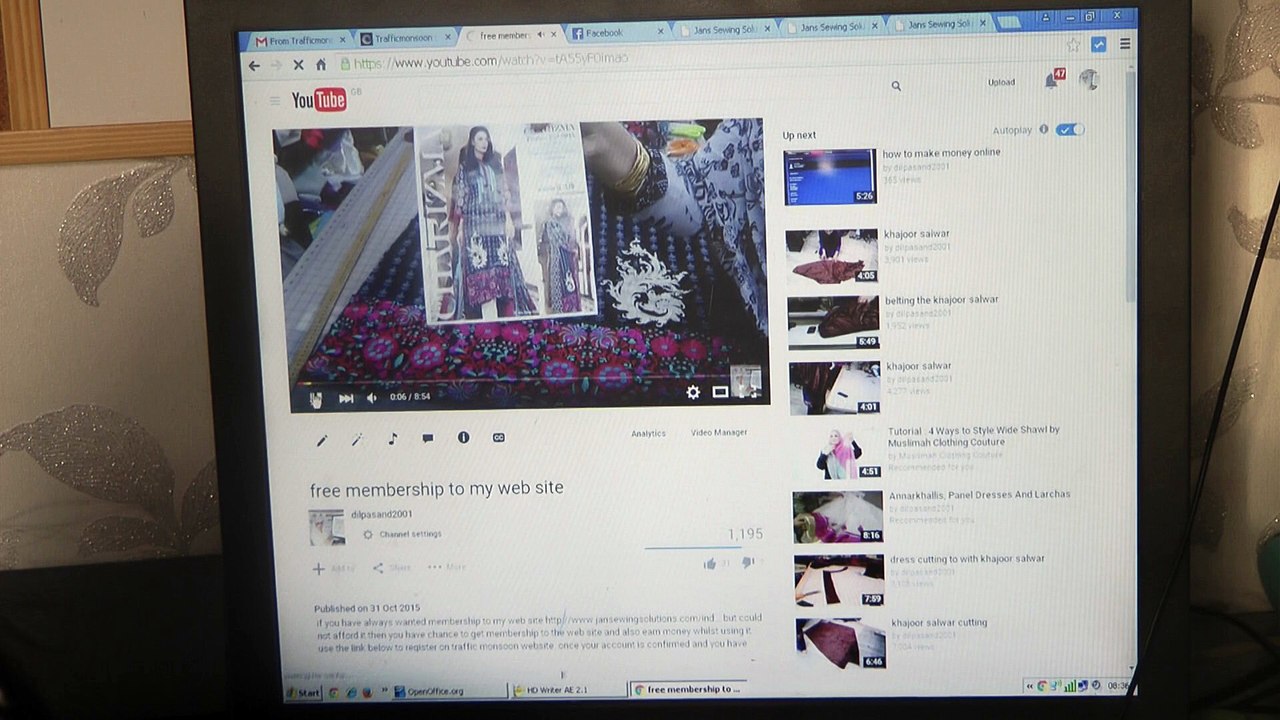Open 'Annarkhallis, Panel Dresses And Larchas' video

pos(979,494)
